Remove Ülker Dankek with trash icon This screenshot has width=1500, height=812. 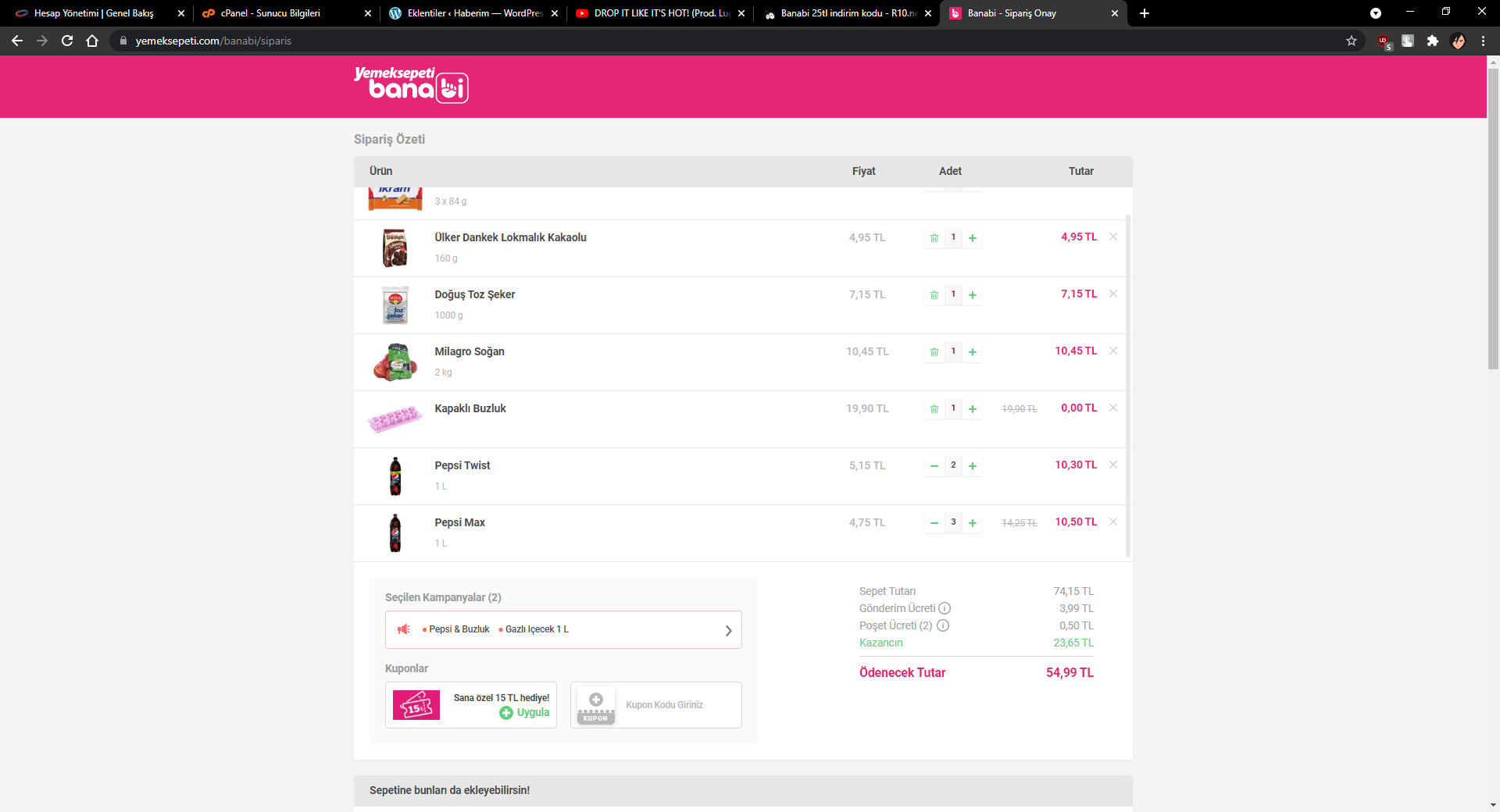click(934, 238)
